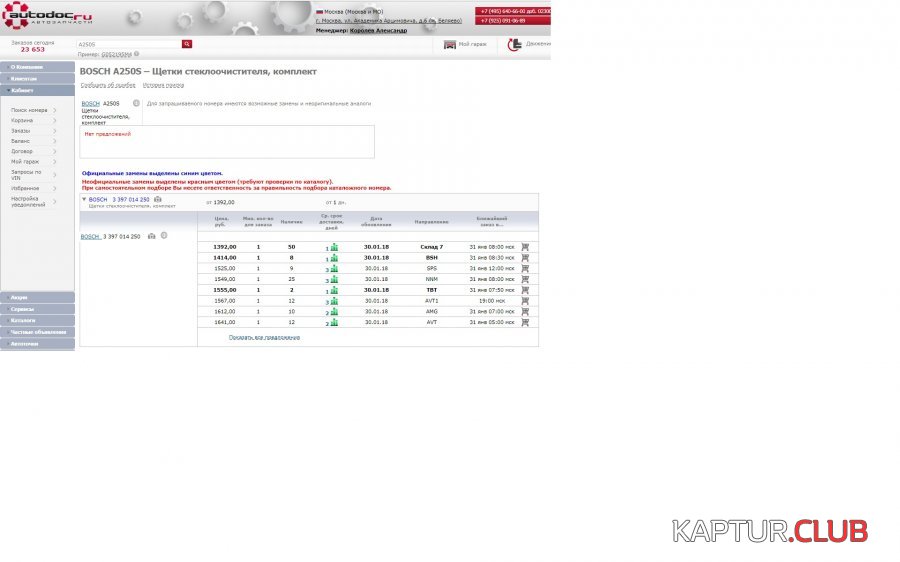Add the 1567,00 AVT1 offer to cart
900x562 pixels.
pyautogui.click(x=525, y=301)
